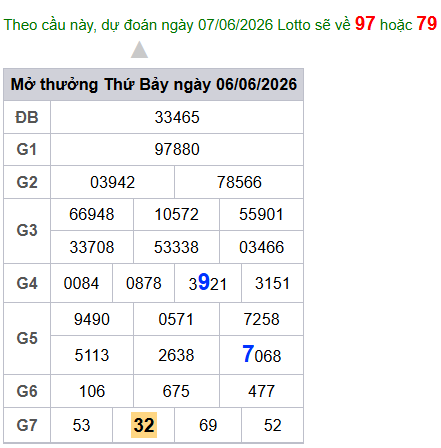441x448 pixels.
Task: Click the gray up-arrow triangle icon
Action: point(139,50)
